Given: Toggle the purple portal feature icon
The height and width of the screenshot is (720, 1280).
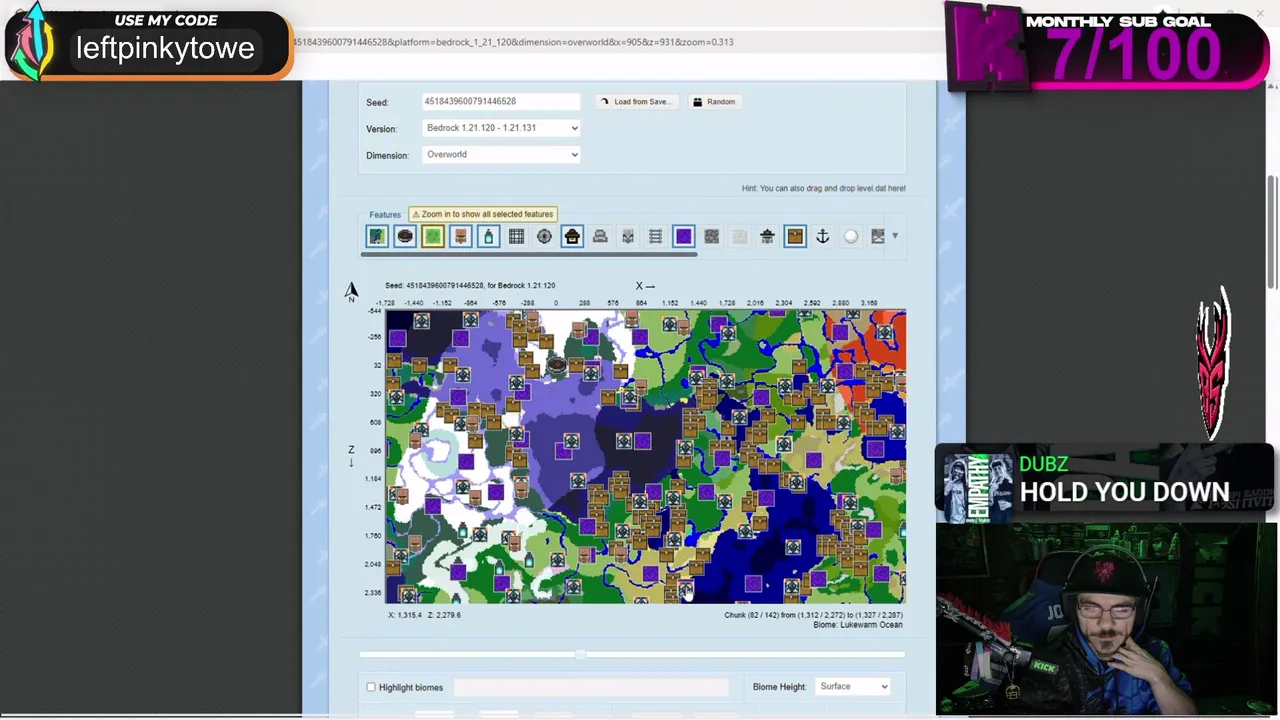Looking at the screenshot, I should [x=683, y=236].
